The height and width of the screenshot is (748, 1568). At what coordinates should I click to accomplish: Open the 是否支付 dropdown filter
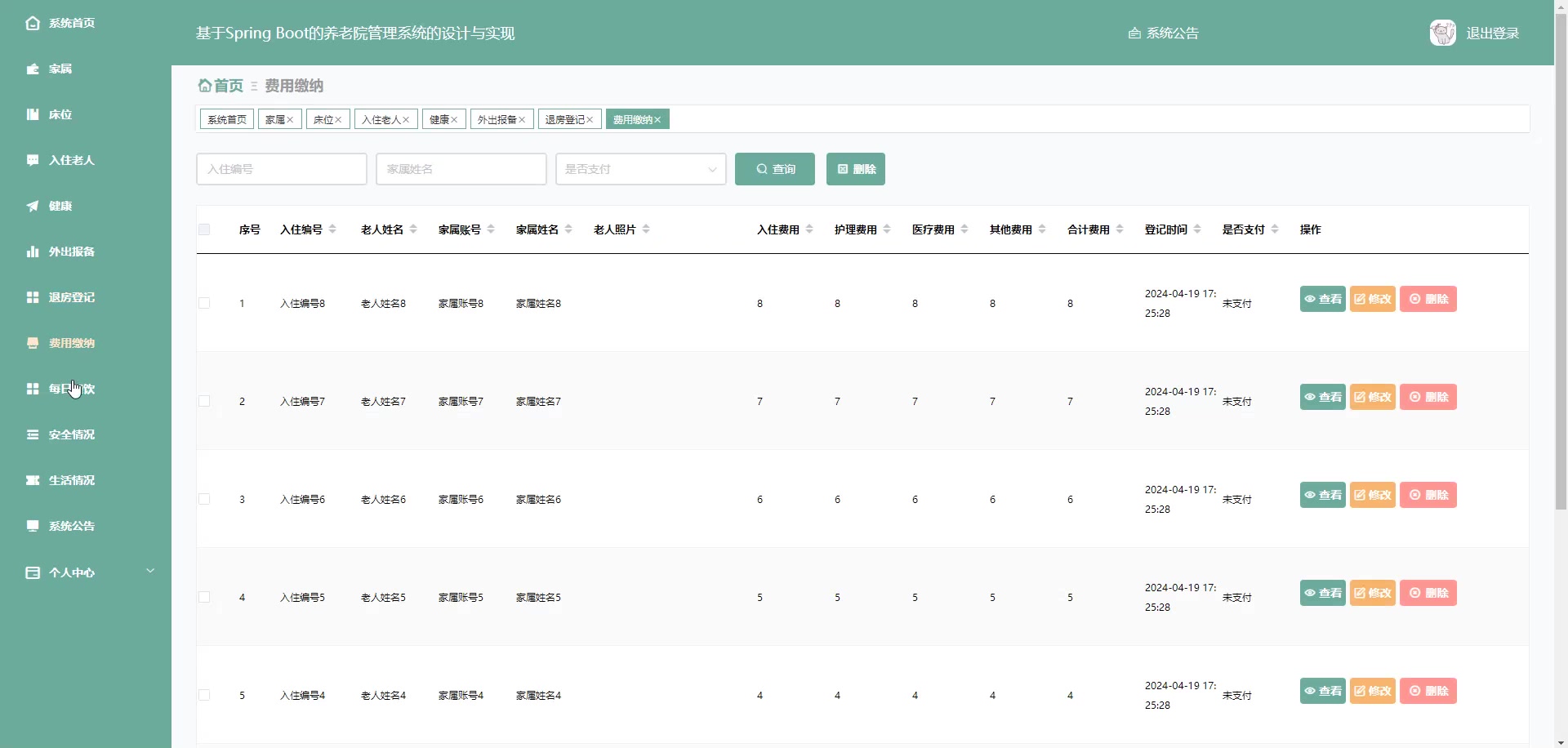[640, 169]
